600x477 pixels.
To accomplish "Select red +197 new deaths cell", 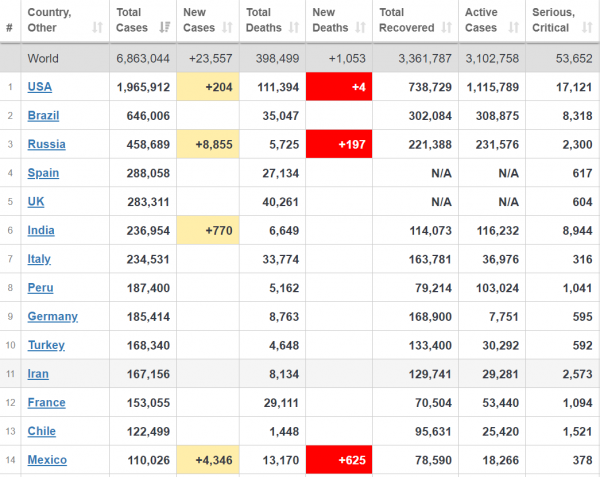I will point(339,144).
